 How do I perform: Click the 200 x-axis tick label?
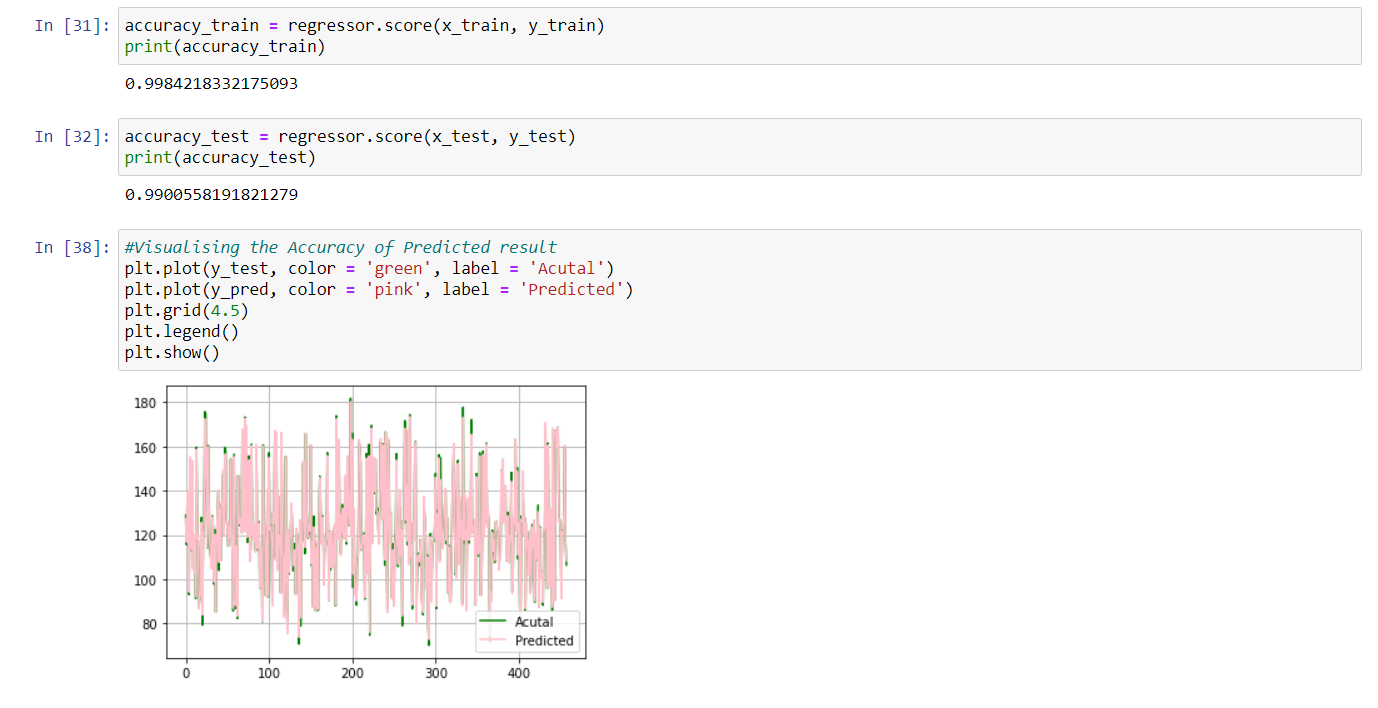click(x=352, y=674)
